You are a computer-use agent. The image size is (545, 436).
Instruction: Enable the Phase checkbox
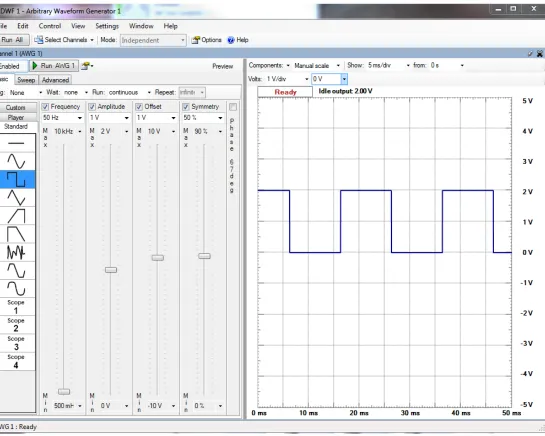(x=233, y=107)
